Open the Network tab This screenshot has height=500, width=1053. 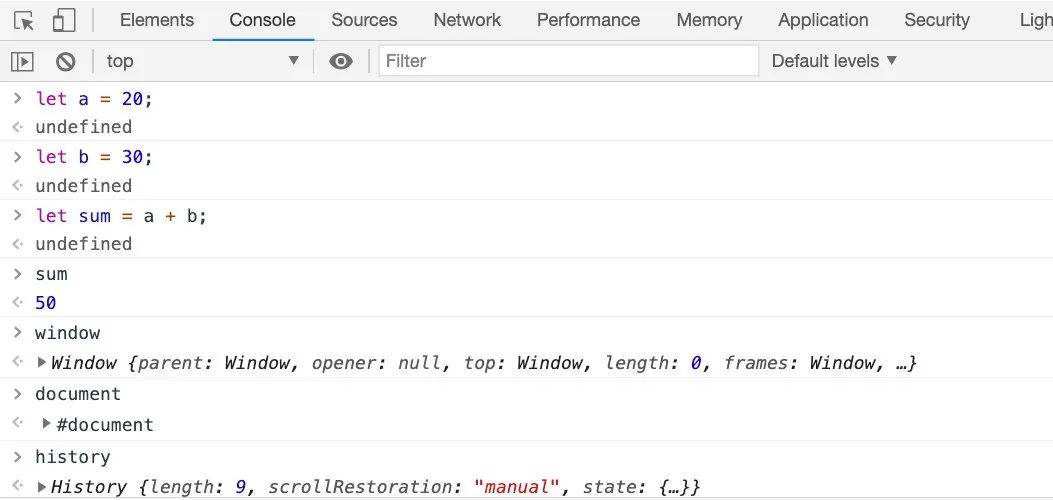[467, 20]
